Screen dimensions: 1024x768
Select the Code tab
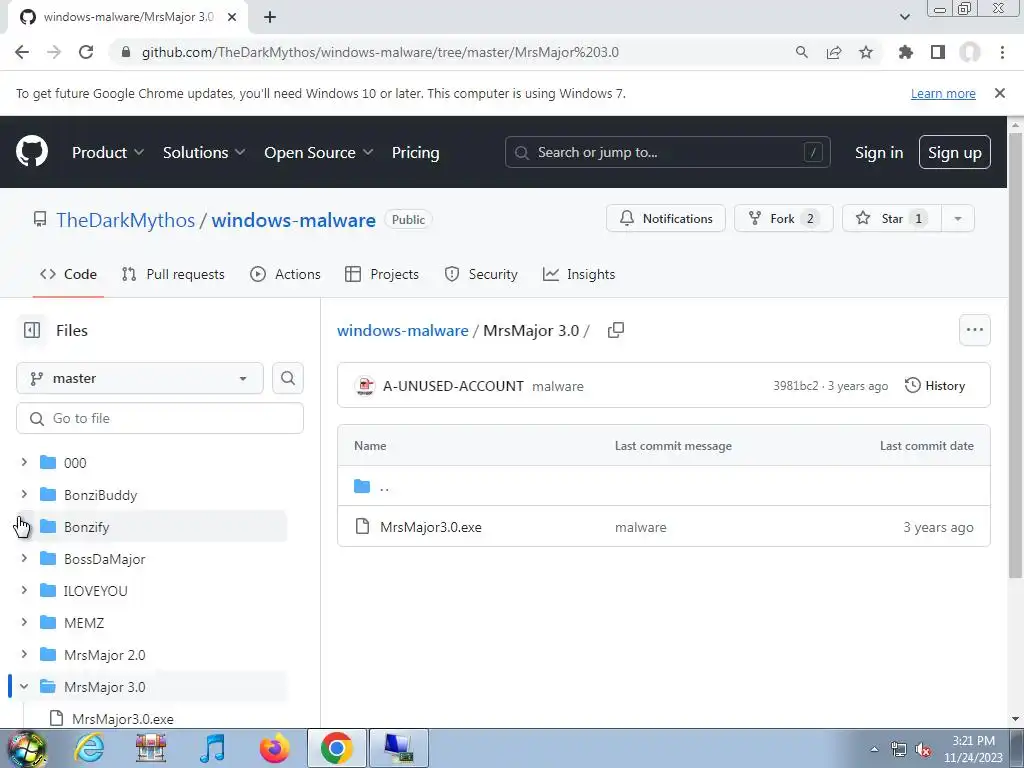coord(69,274)
